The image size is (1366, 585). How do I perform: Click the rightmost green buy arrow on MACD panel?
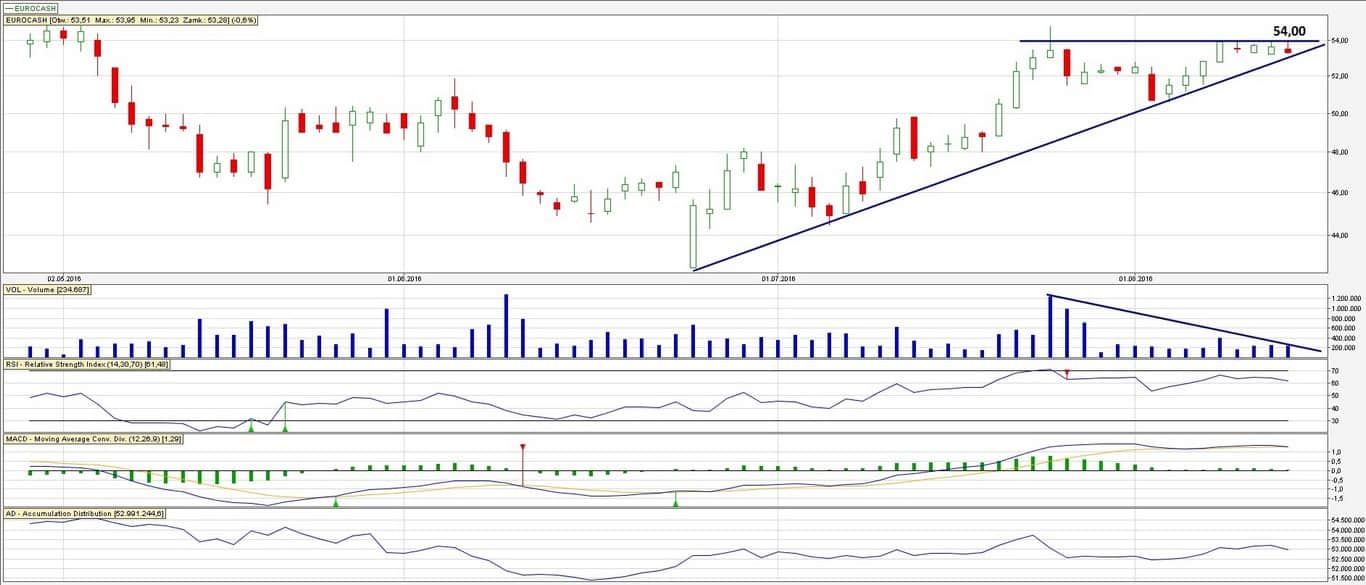click(x=676, y=502)
